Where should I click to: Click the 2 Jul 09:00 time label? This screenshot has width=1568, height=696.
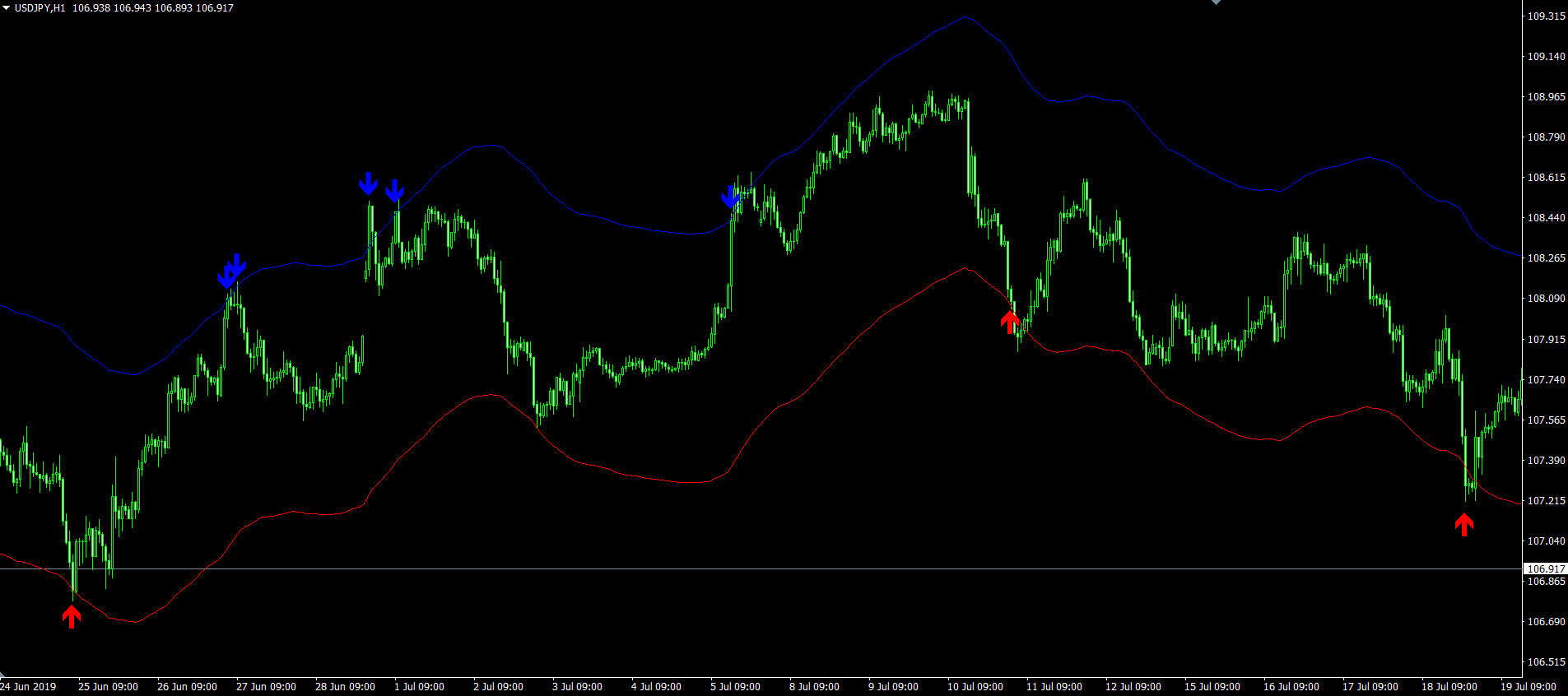(498, 687)
